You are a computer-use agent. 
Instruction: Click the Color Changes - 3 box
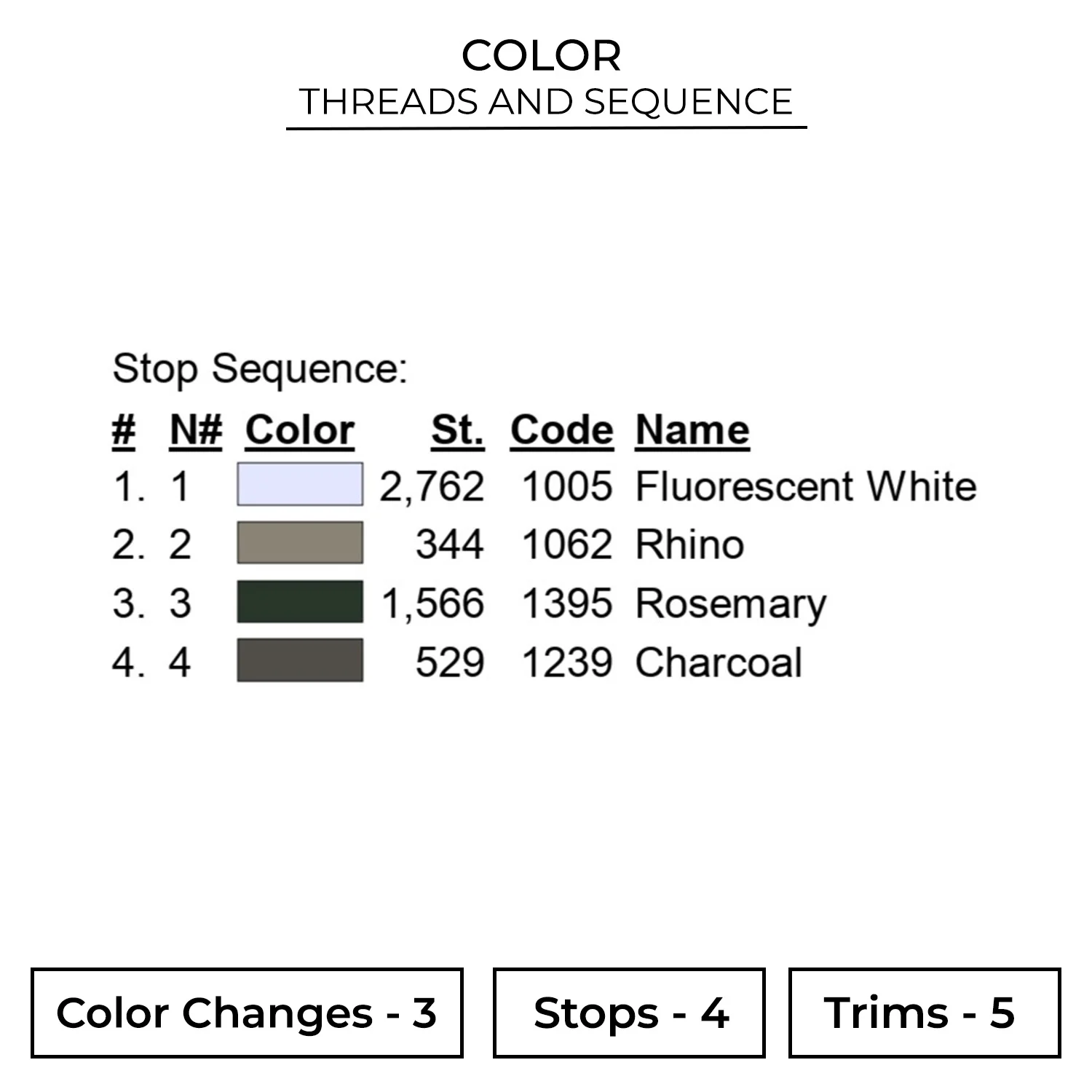tap(247, 1013)
